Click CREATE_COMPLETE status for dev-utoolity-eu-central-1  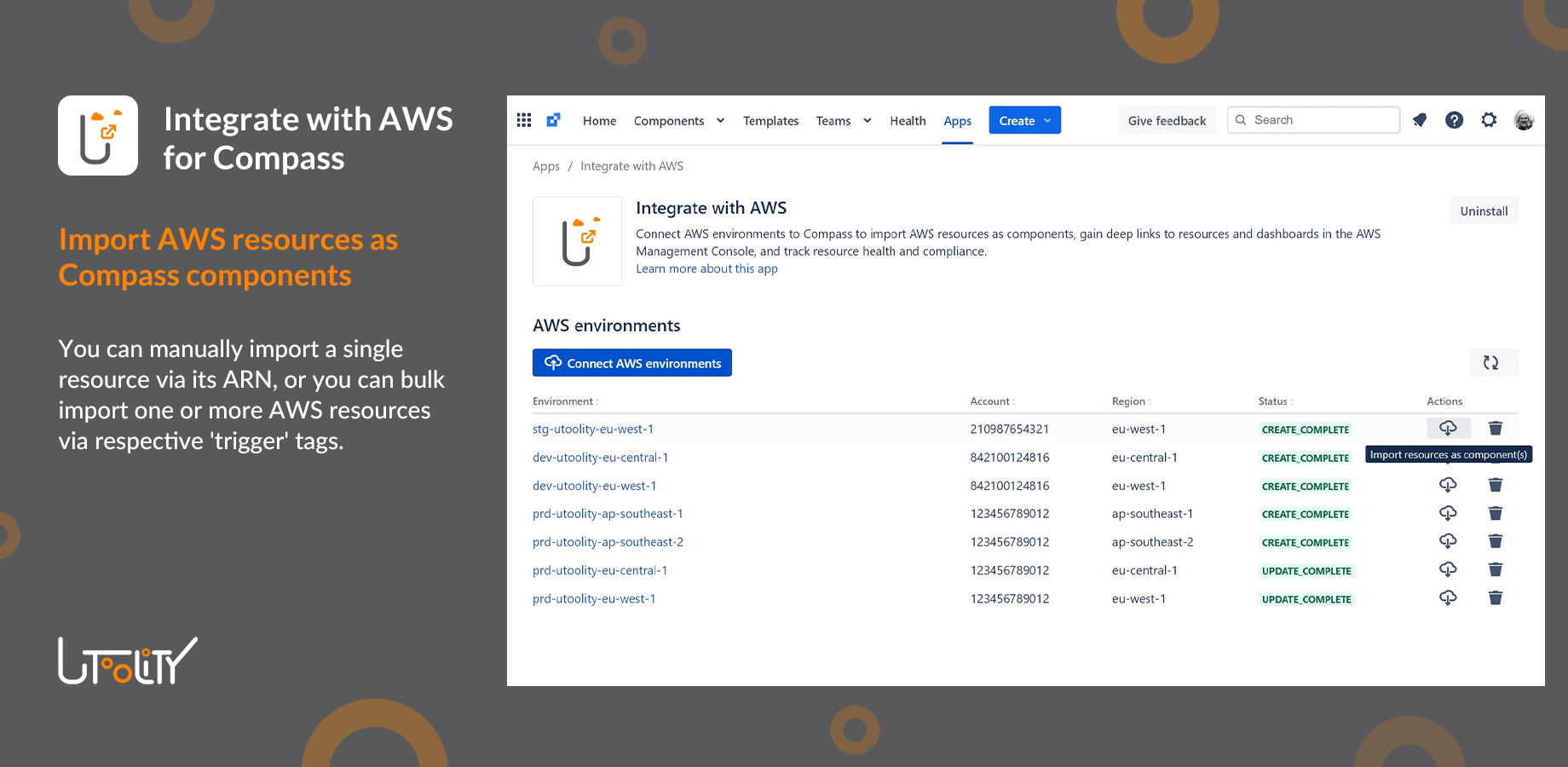coord(1305,458)
